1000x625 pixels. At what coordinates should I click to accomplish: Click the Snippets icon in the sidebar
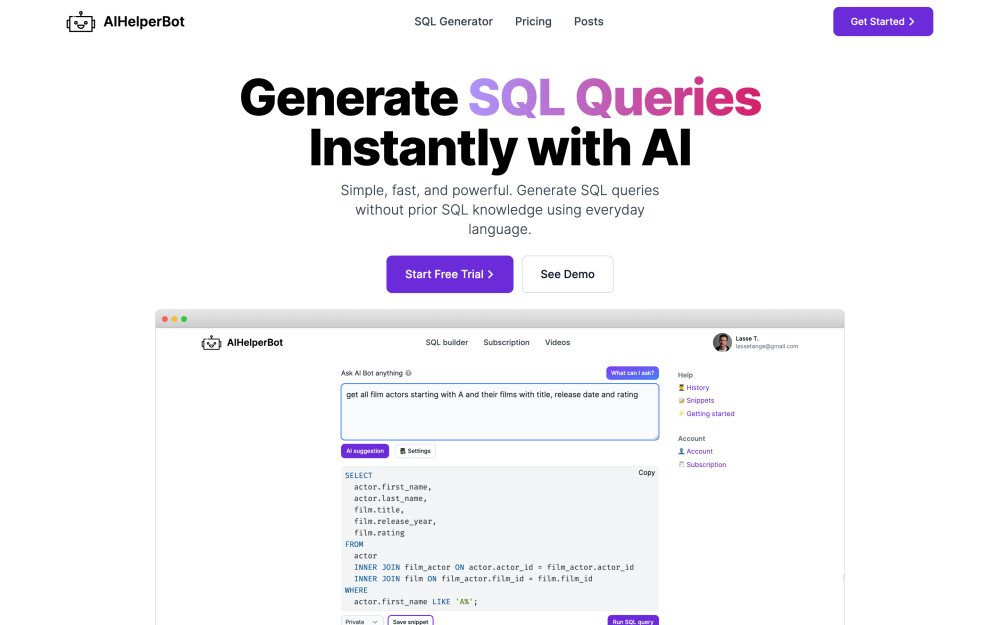(x=682, y=401)
